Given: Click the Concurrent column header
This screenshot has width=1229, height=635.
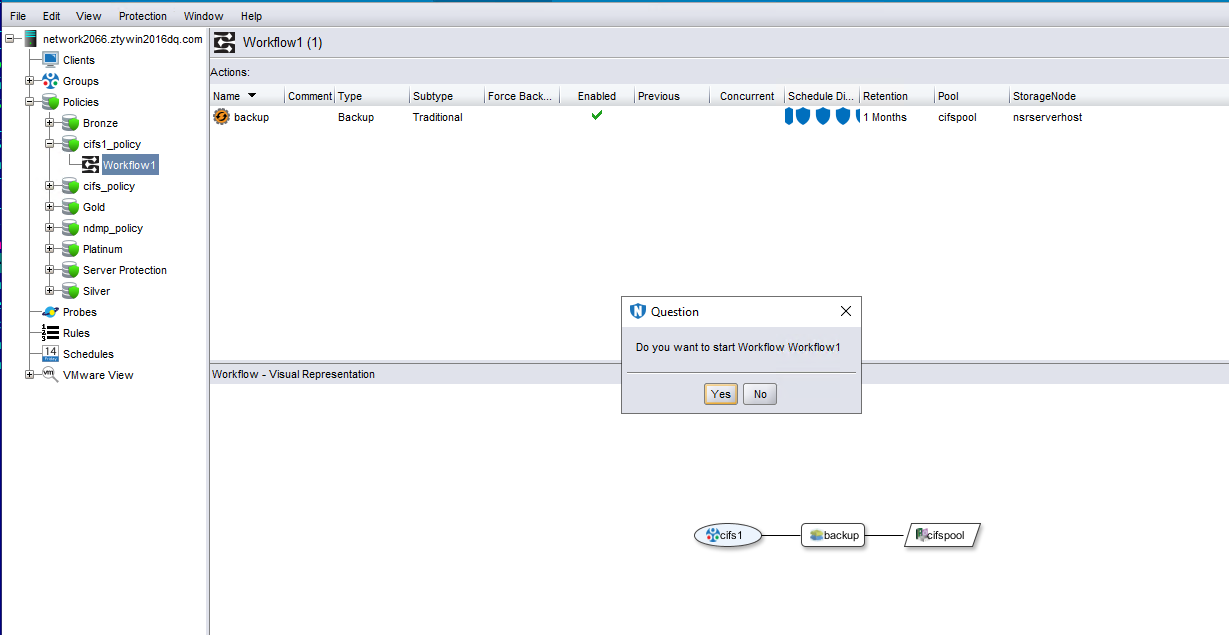Looking at the screenshot, I should [x=747, y=96].
